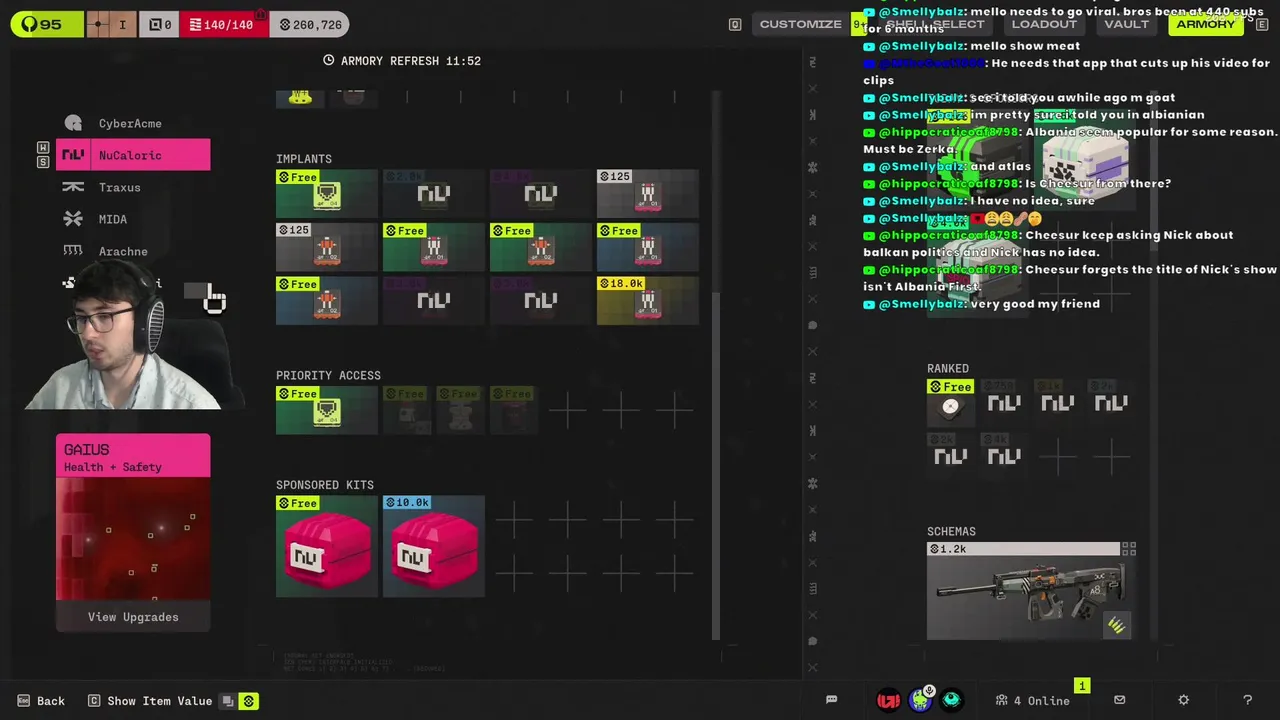Click the SCHEMAS section heading
The height and width of the screenshot is (720, 1280).
tap(951, 532)
